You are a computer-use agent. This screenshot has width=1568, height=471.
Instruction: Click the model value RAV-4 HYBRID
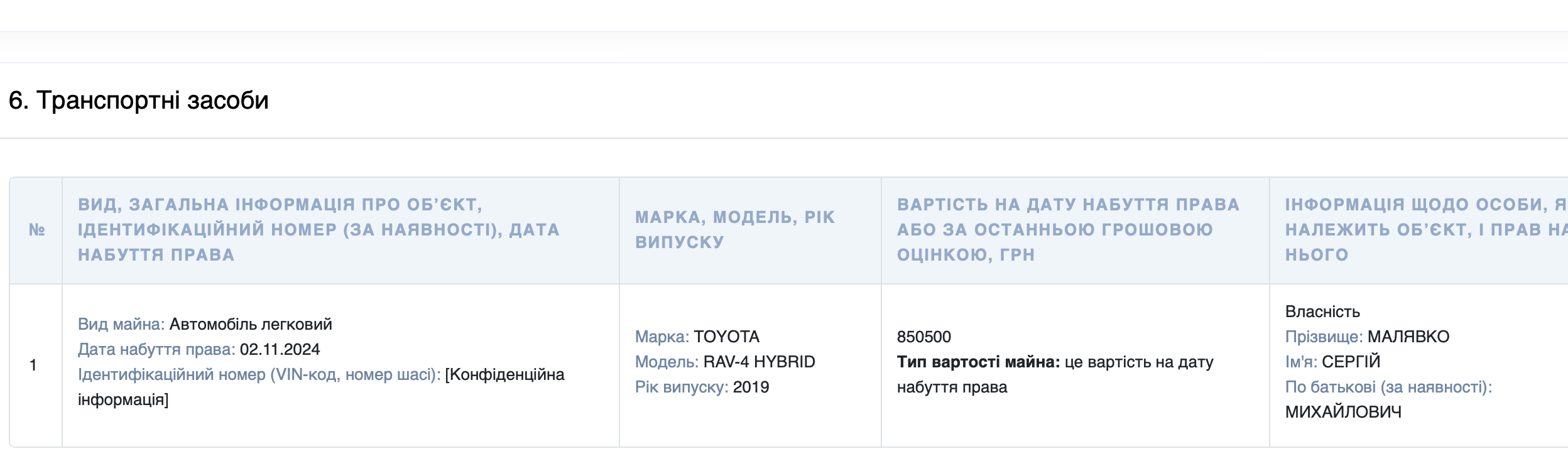[759, 362]
